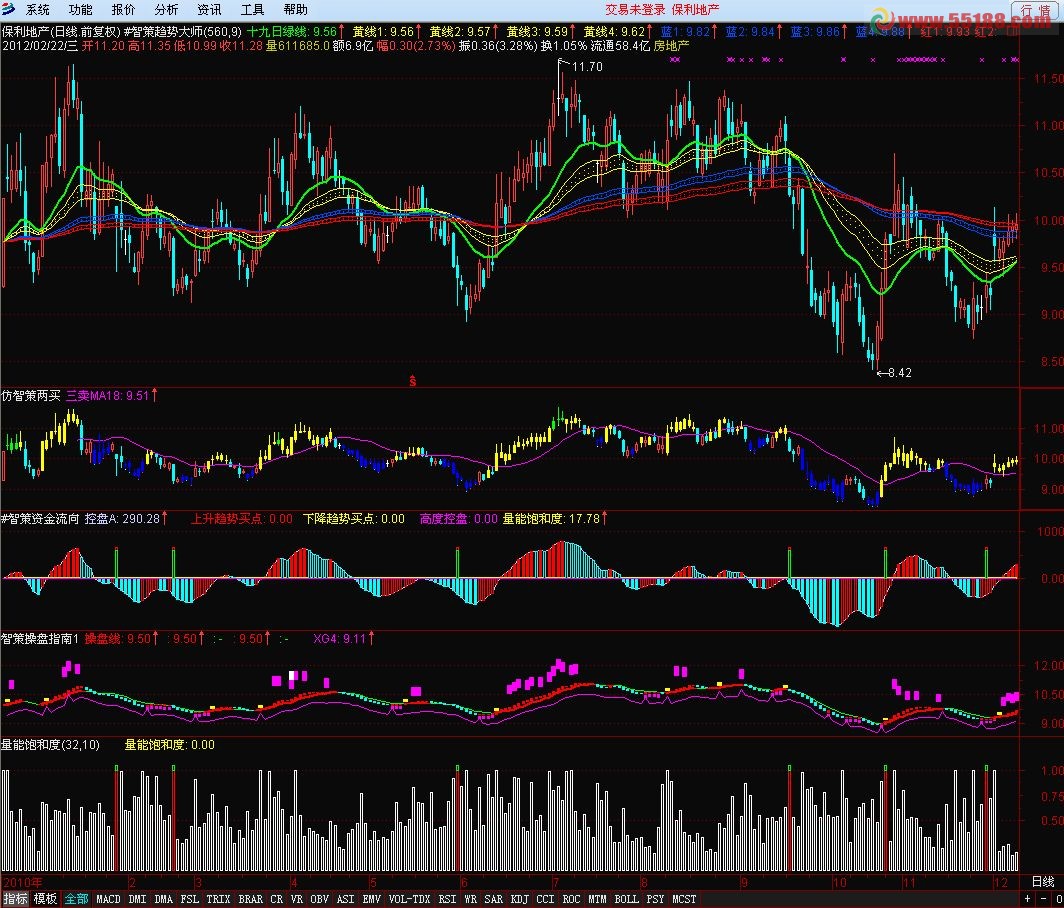Click the 智策操盘指南1 indicator title
Image resolution: width=1064 pixels, height=908 pixels.
click(x=40, y=639)
